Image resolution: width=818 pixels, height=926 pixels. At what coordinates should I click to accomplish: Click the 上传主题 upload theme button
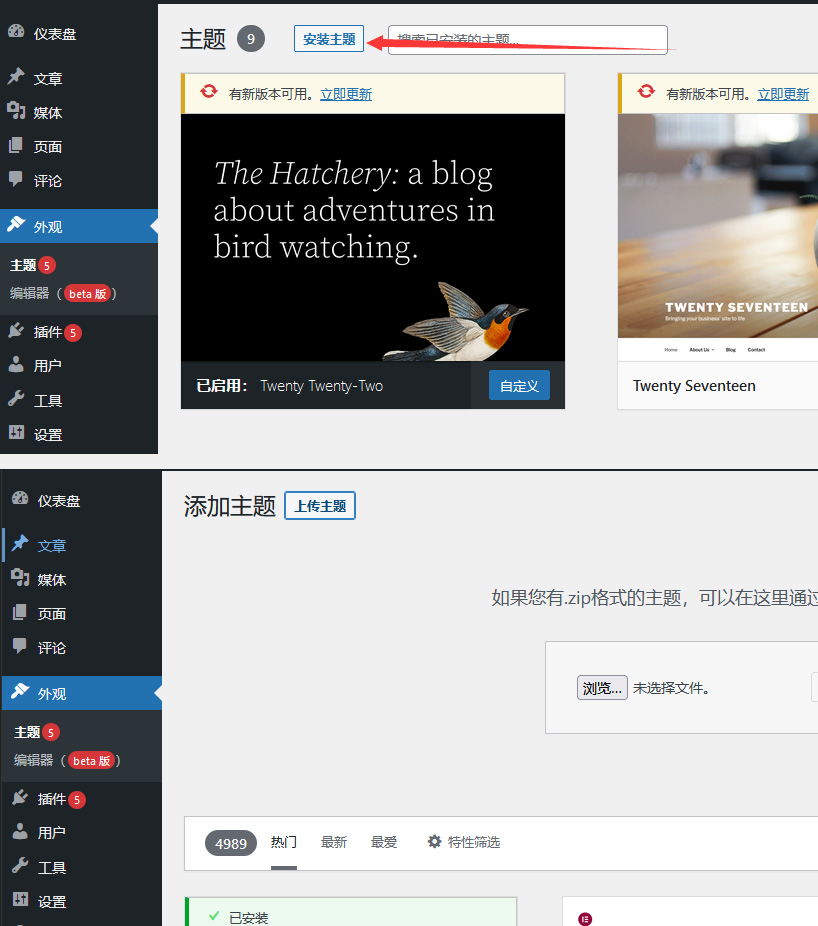pyautogui.click(x=319, y=505)
